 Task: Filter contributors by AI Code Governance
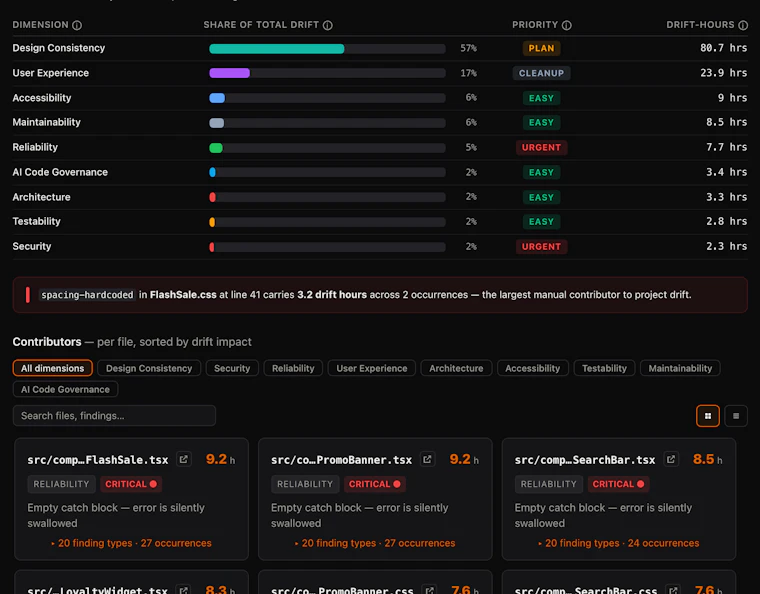point(65,390)
